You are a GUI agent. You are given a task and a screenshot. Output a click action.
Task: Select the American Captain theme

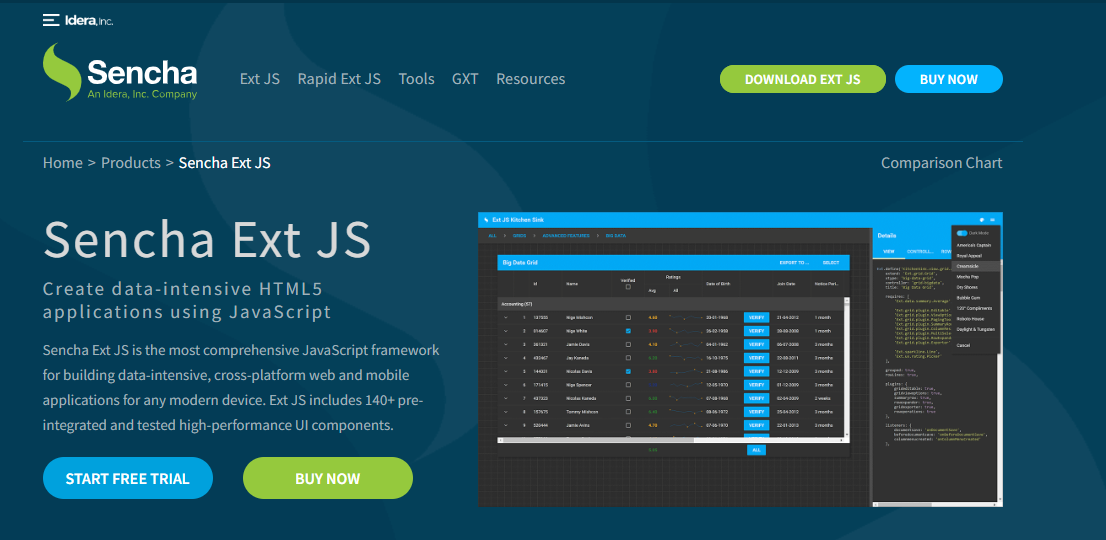pos(975,245)
